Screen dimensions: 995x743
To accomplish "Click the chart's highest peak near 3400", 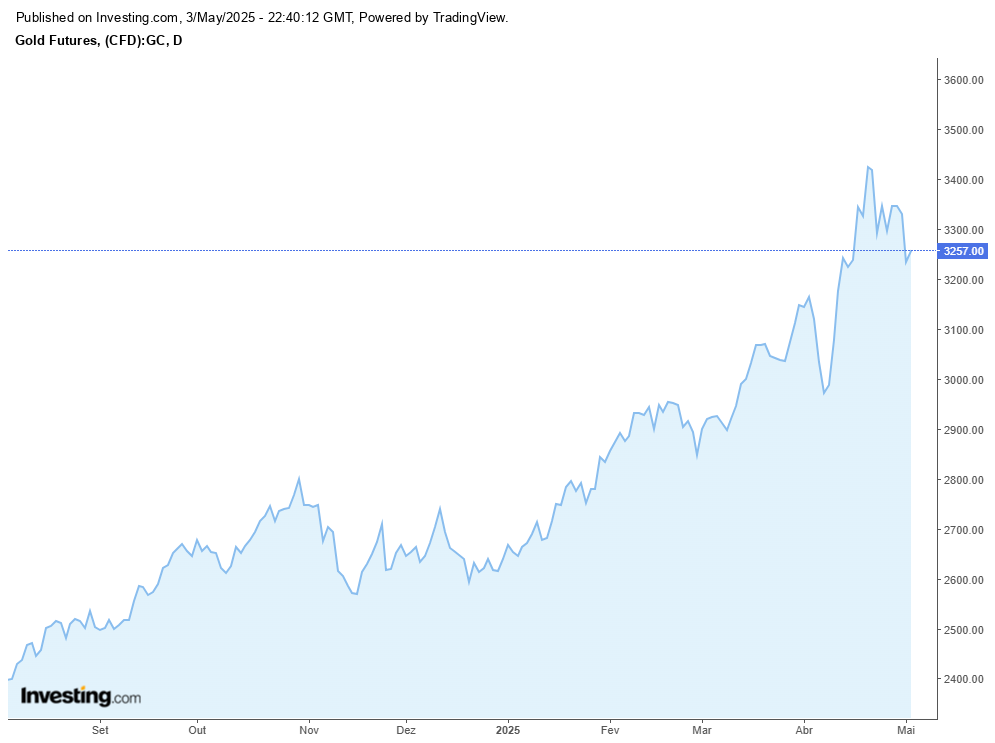I will (868, 167).
